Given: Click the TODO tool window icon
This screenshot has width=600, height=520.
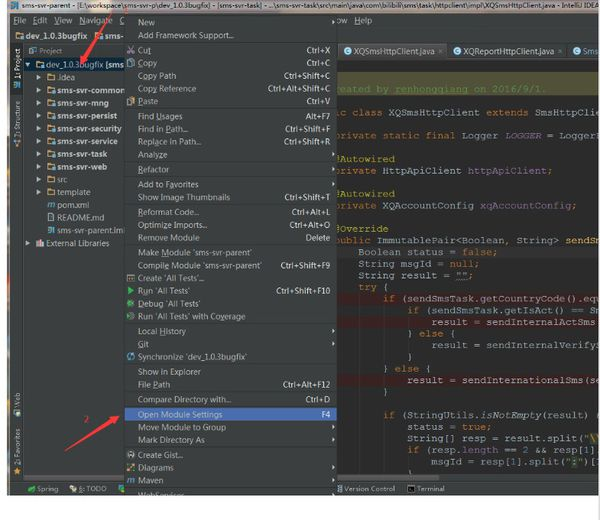Looking at the screenshot, I should tap(73, 489).
